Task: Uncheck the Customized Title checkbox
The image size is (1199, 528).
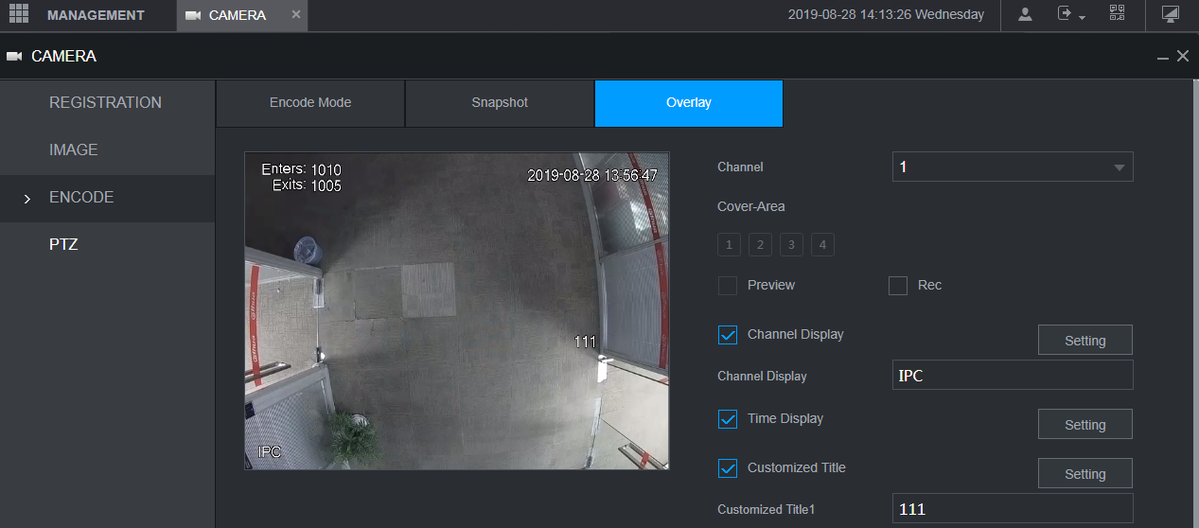Action: (x=728, y=468)
